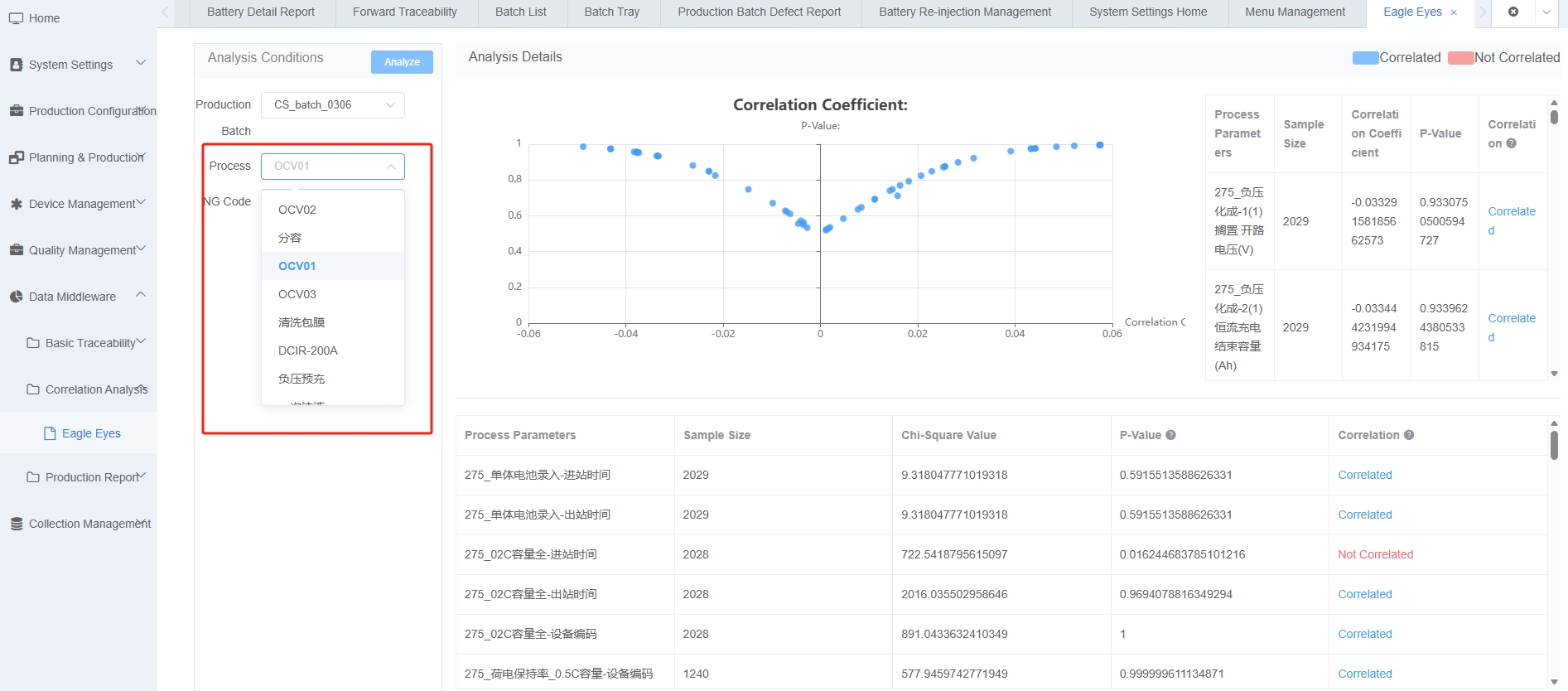Select DCIR-200A from the process list
The image size is (1568, 691).
(x=333, y=350)
